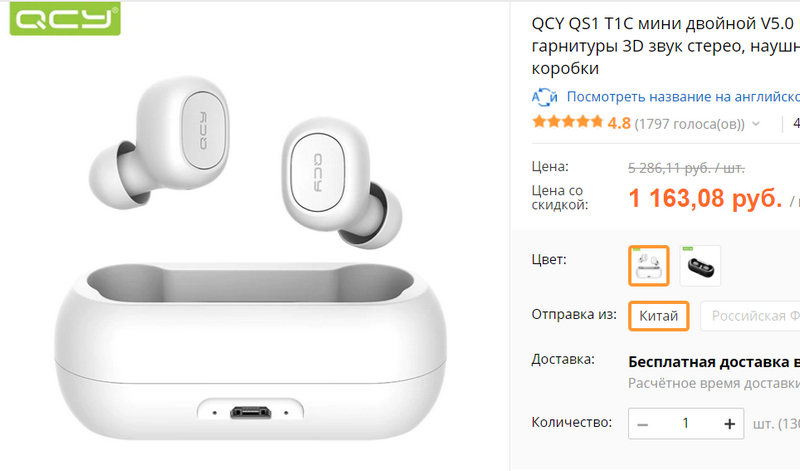Click the right white earbud in the product image
The width and height of the screenshot is (800, 471).
341,182
